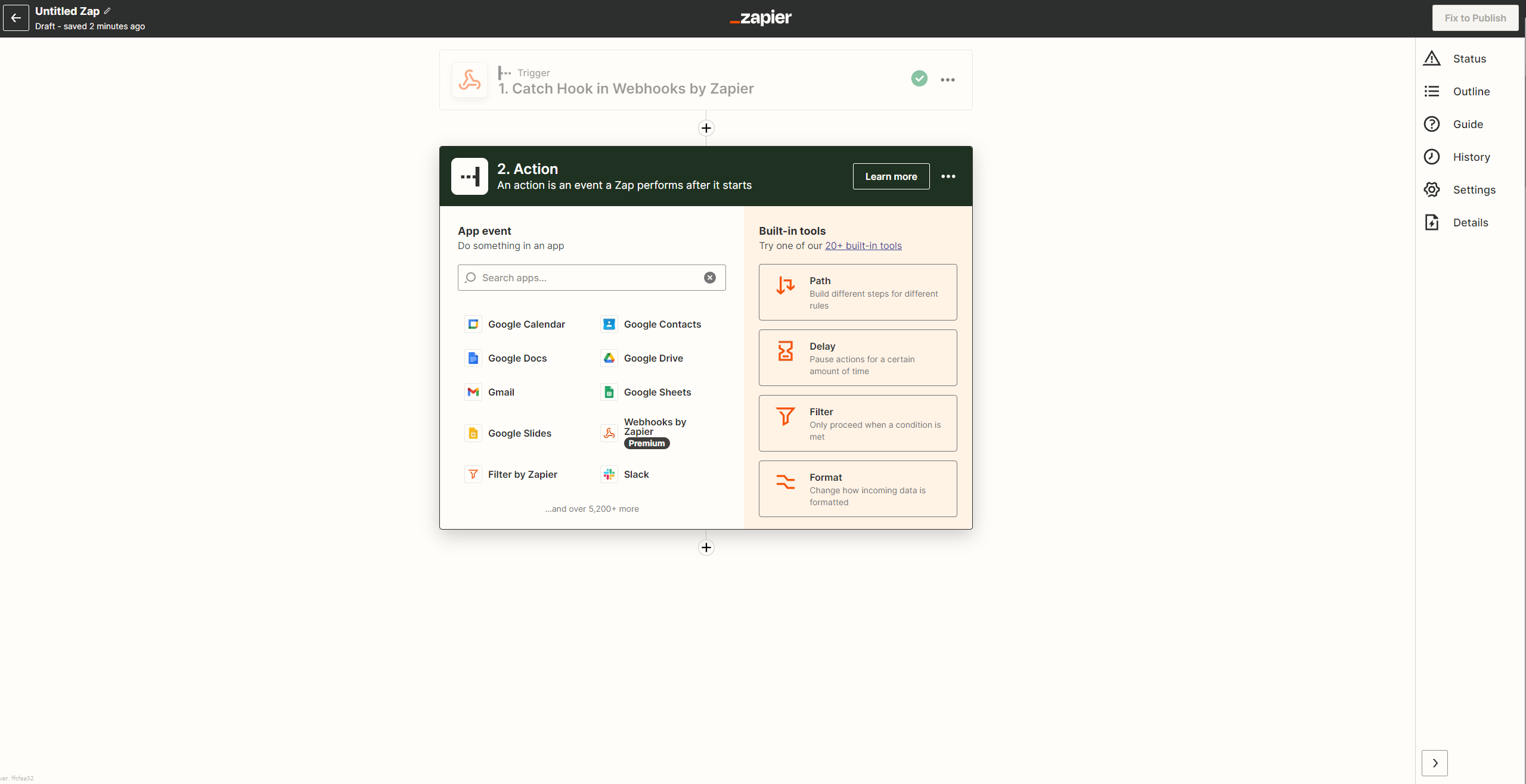Add step between trigger and action

point(706,128)
